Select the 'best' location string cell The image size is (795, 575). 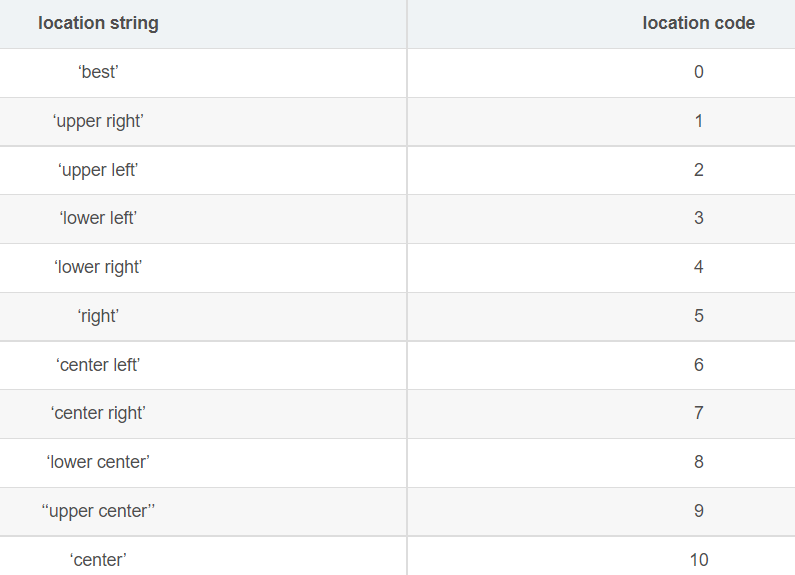click(x=98, y=72)
